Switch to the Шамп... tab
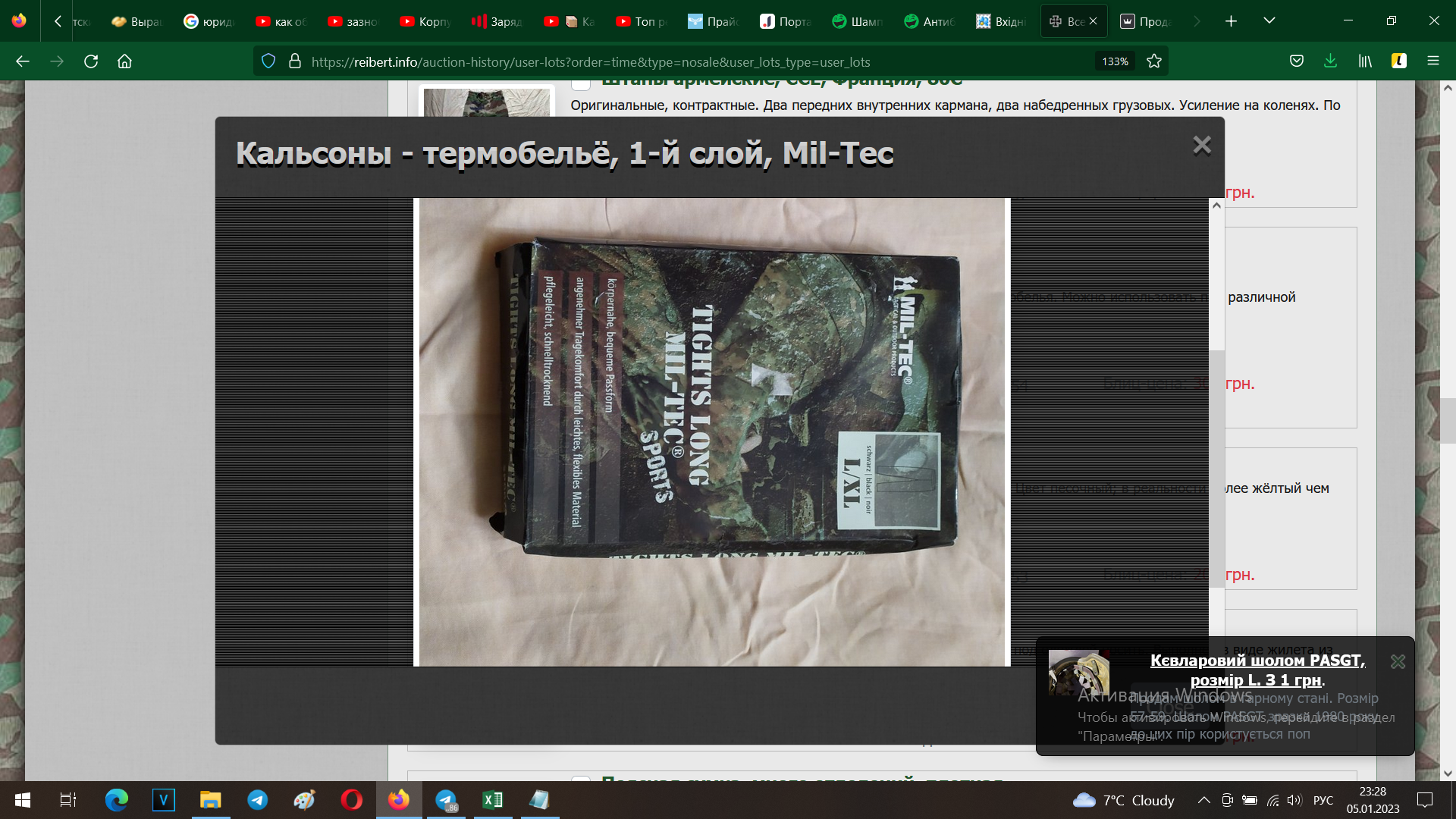The width and height of the screenshot is (1456, 819). (858, 21)
